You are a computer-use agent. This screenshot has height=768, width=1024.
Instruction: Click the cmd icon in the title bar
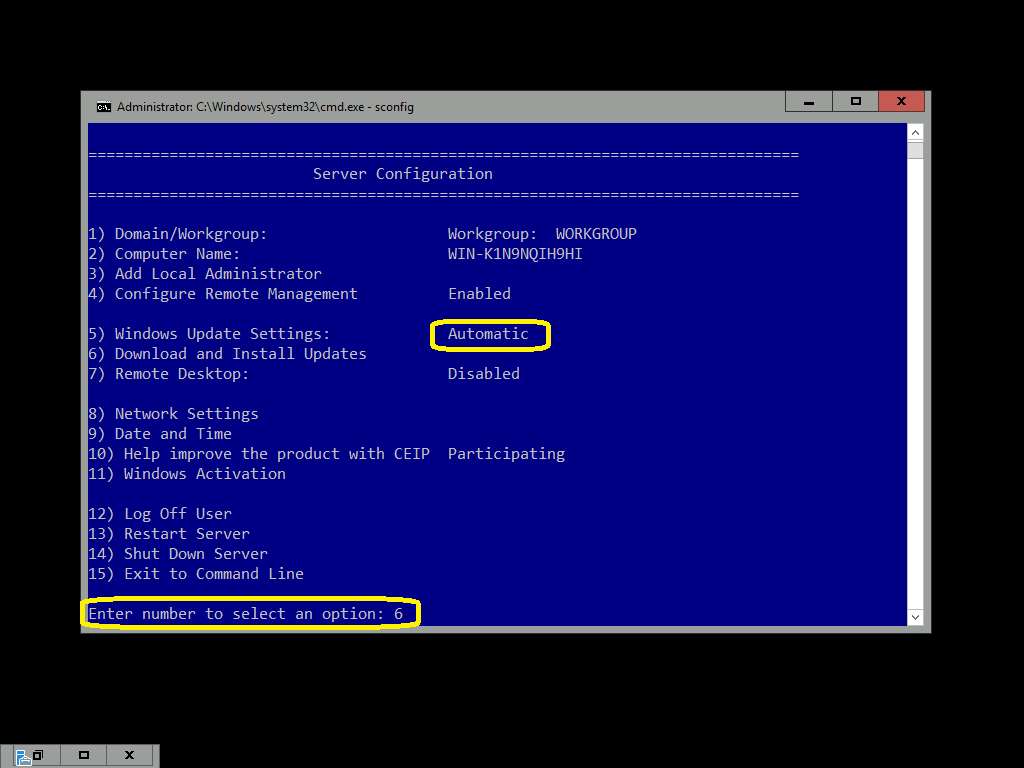tap(103, 107)
